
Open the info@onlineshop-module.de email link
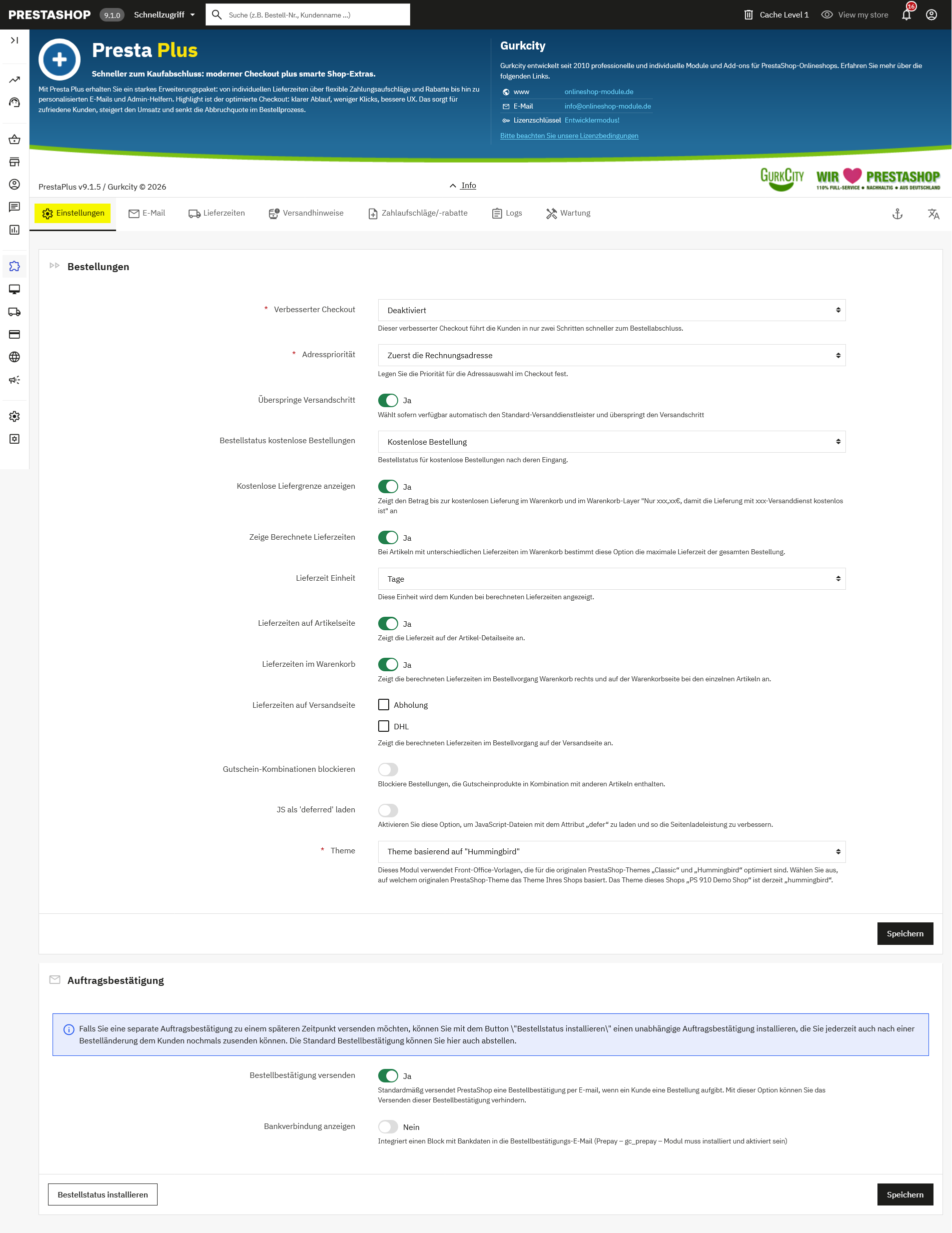pyautogui.click(x=607, y=106)
